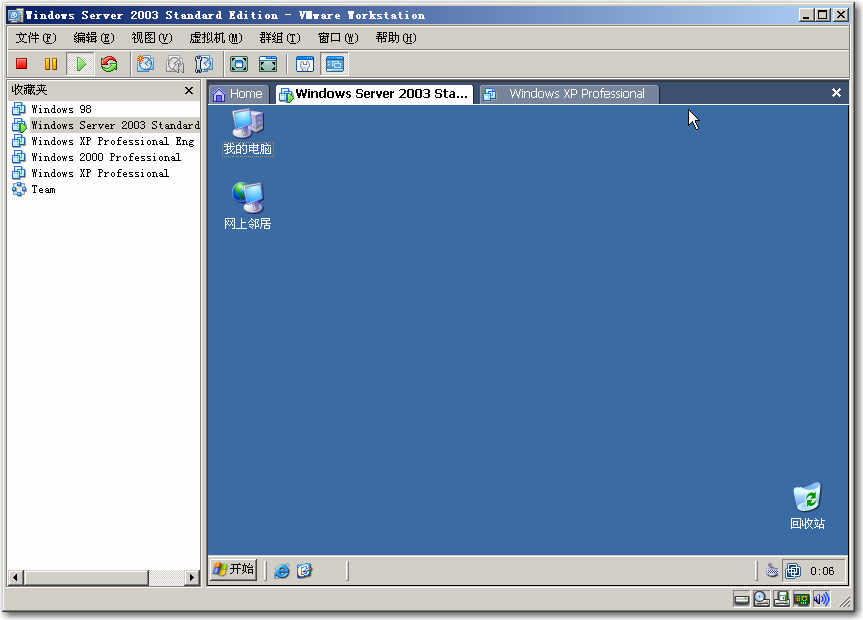Click the hard disk status bar icon
863x620 pixels.
pos(742,599)
